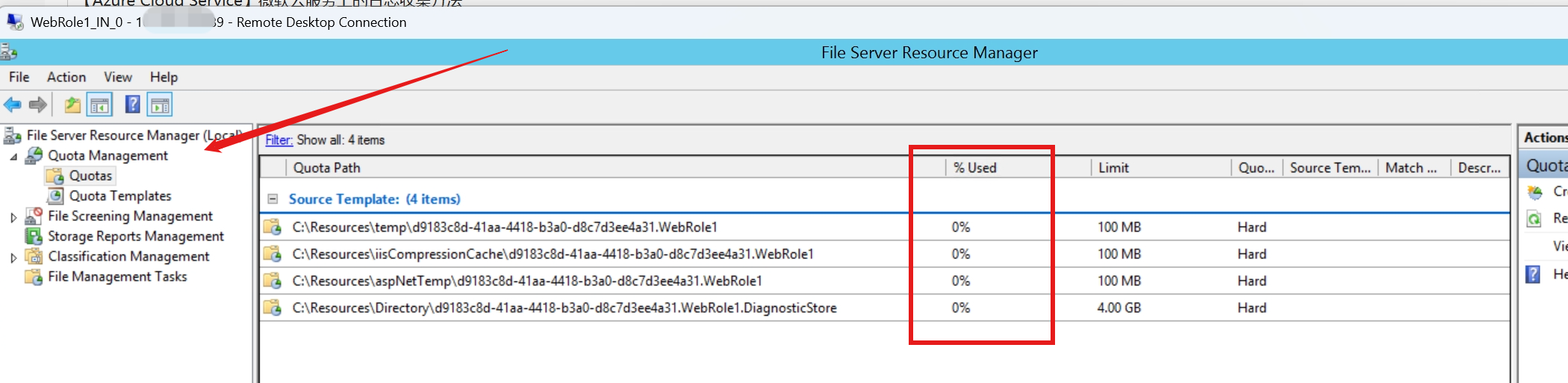Click Hard type in DiagnosticStore row
This screenshot has height=383, width=1568.
click(x=1251, y=308)
